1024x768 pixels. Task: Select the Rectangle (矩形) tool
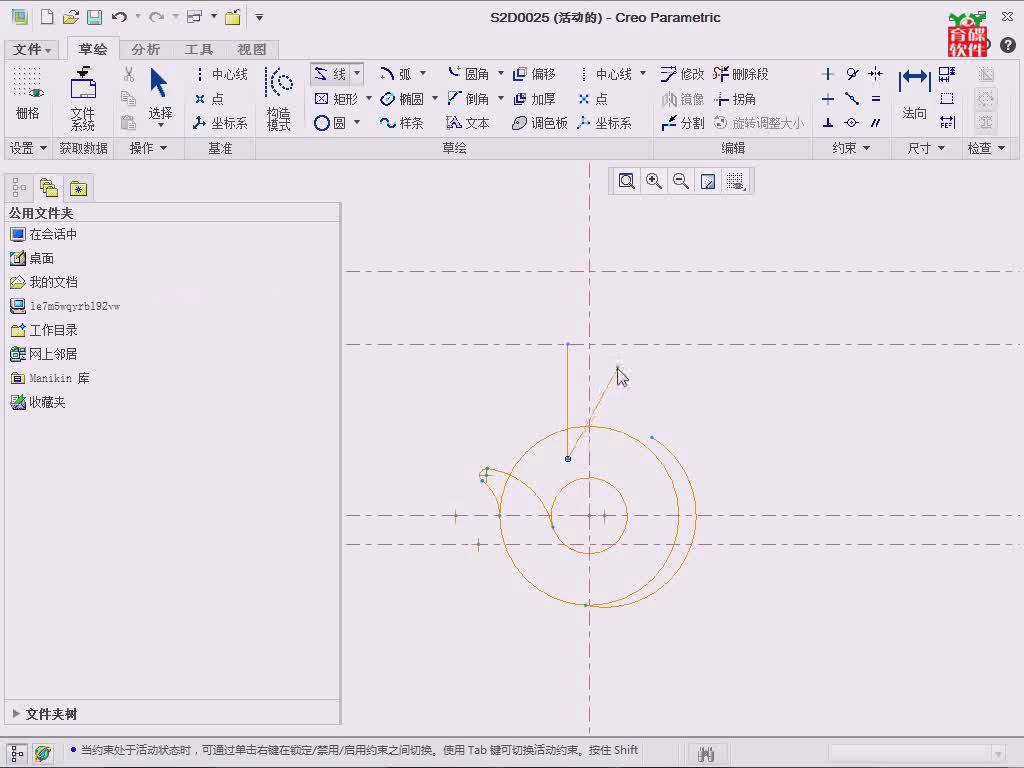pos(336,99)
